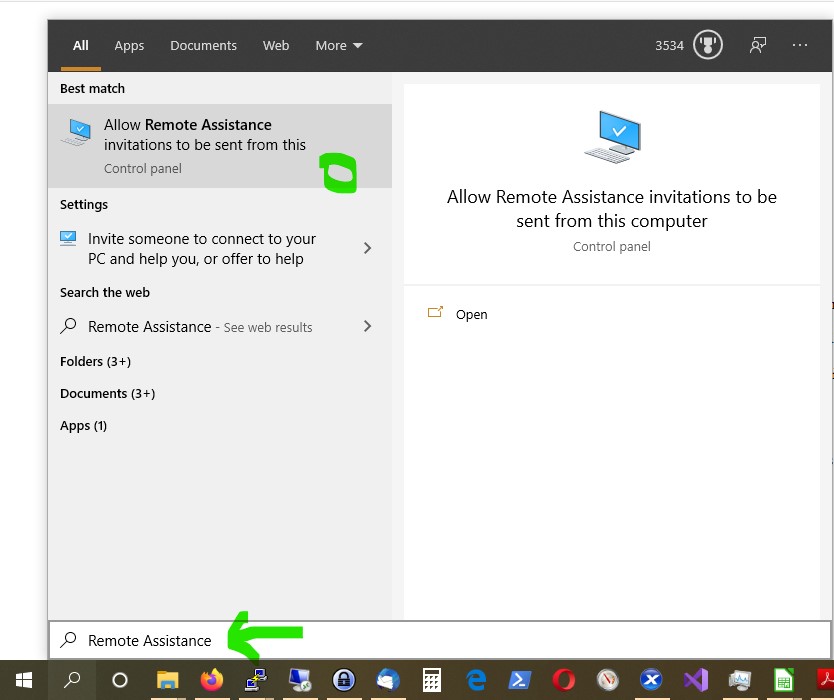
Task: Switch to the All search tab
Action: [x=81, y=46]
